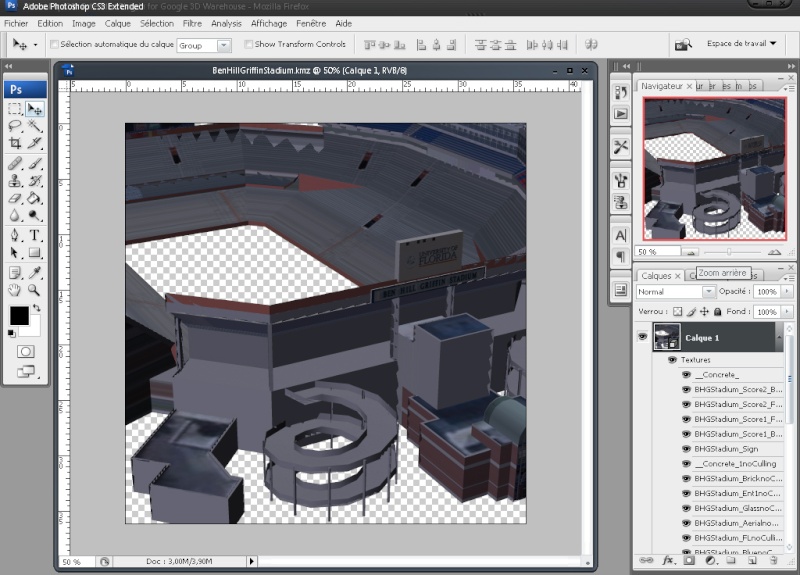Open the Calques panel options menu
This screenshot has height=575, width=800.
pos(789,278)
